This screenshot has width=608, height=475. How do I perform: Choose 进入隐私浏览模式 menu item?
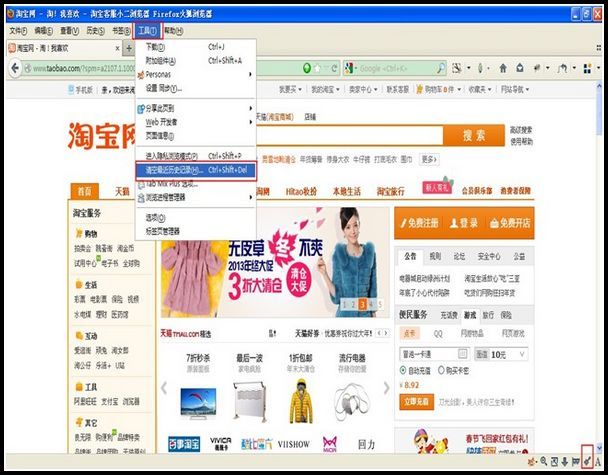(x=196, y=156)
